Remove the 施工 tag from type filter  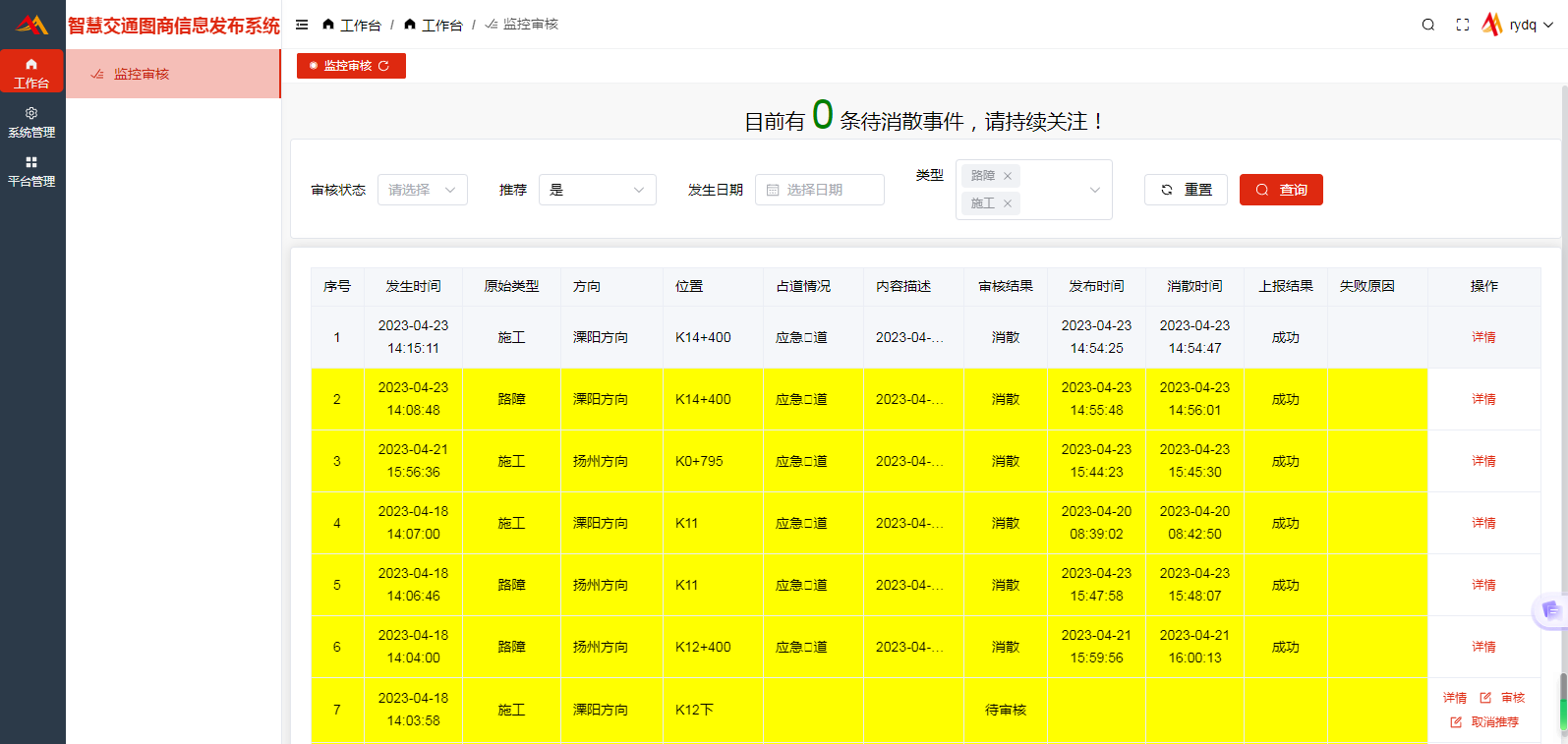tap(1008, 203)
